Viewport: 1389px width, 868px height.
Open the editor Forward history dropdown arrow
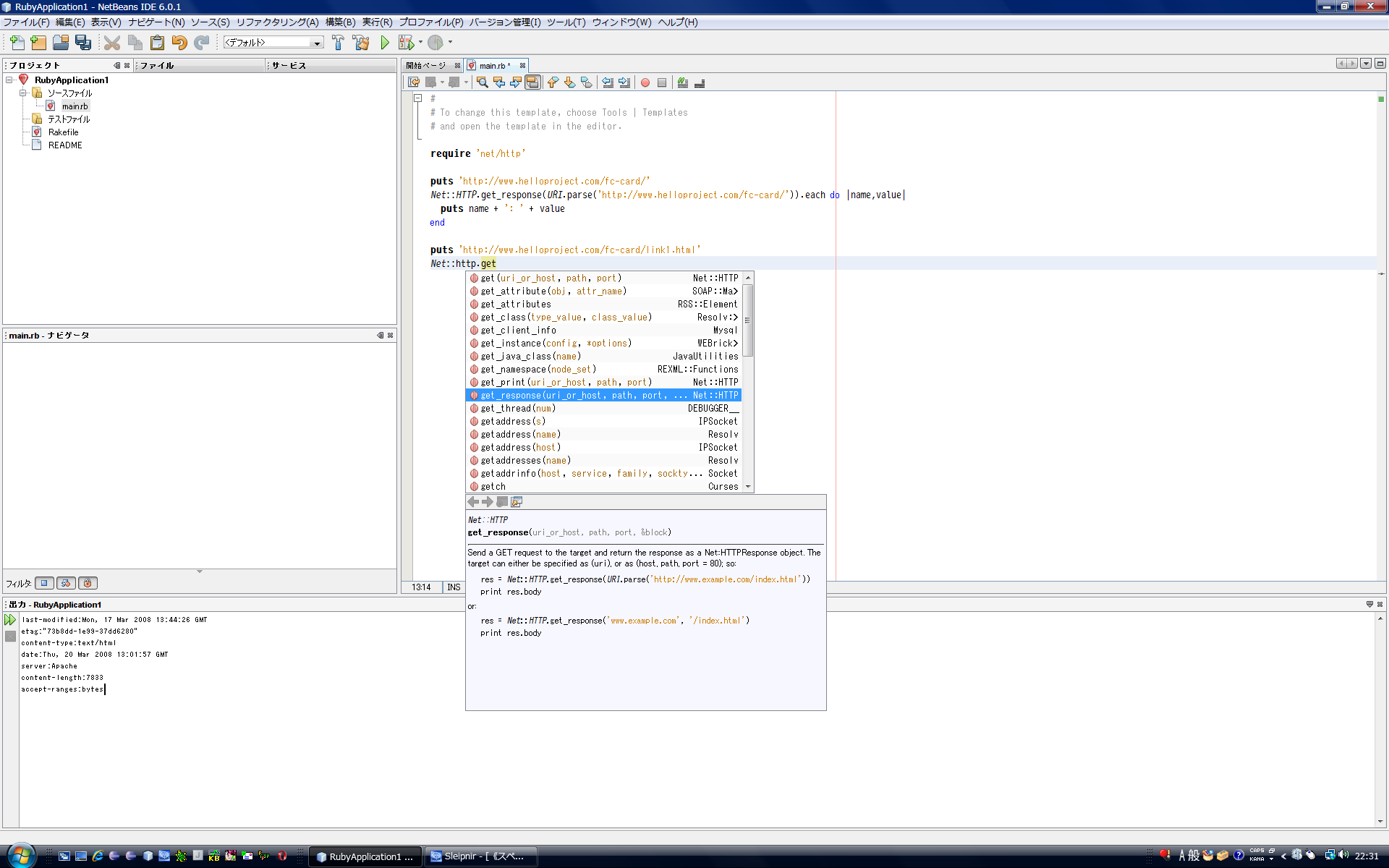point(466,82)
